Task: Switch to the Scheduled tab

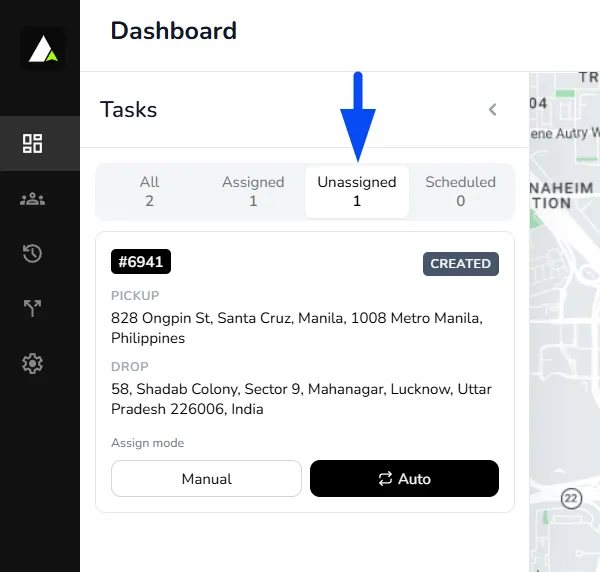Action: (x=460, y=192)
